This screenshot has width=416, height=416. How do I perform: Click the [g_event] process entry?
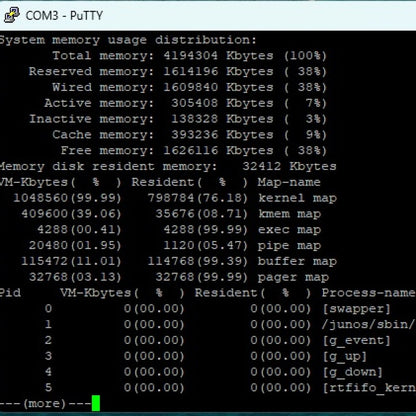click(356, 341)
